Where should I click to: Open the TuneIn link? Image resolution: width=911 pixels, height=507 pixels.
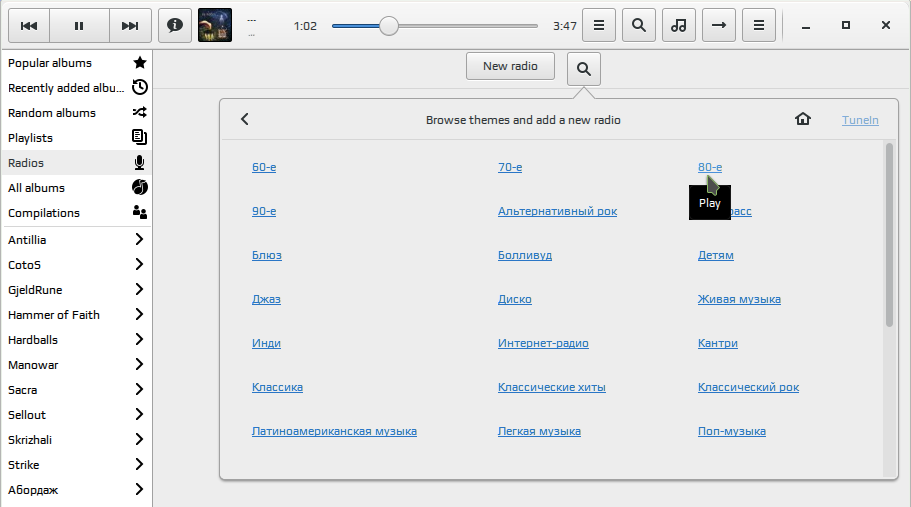[860, 120]
